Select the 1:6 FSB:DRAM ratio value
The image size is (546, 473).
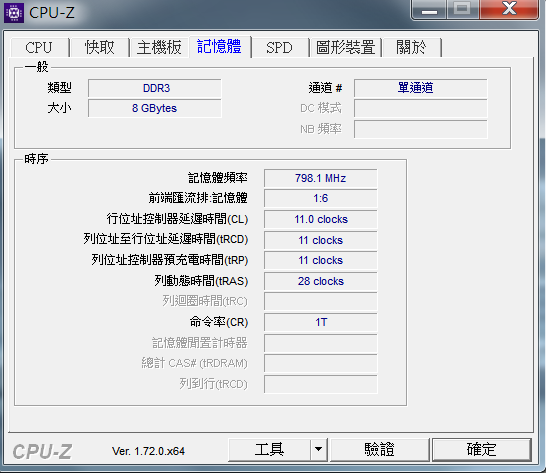321,199
